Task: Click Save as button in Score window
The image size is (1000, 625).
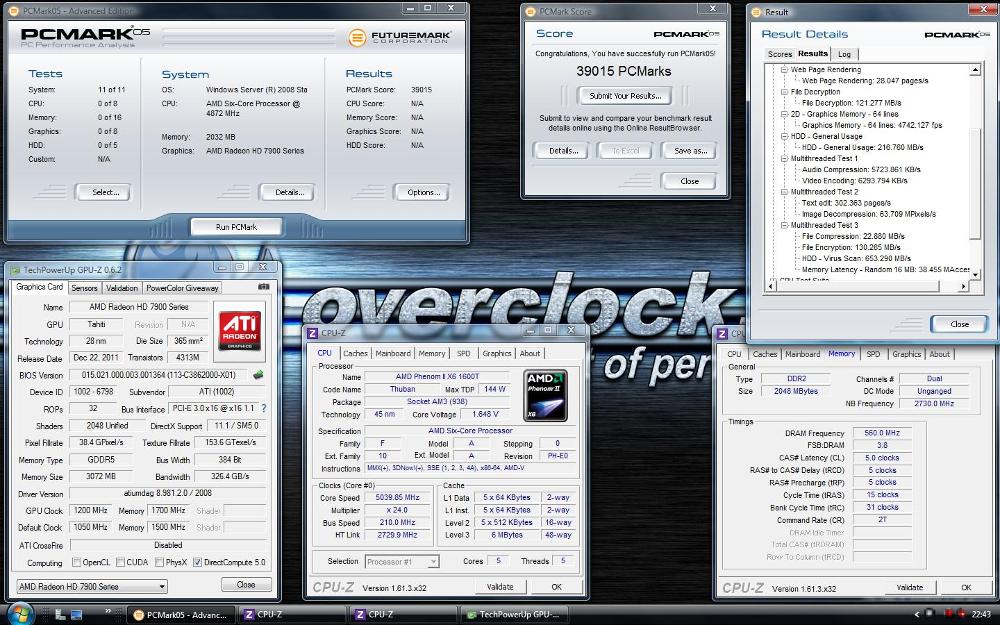Action: click(x=690, y=151)
